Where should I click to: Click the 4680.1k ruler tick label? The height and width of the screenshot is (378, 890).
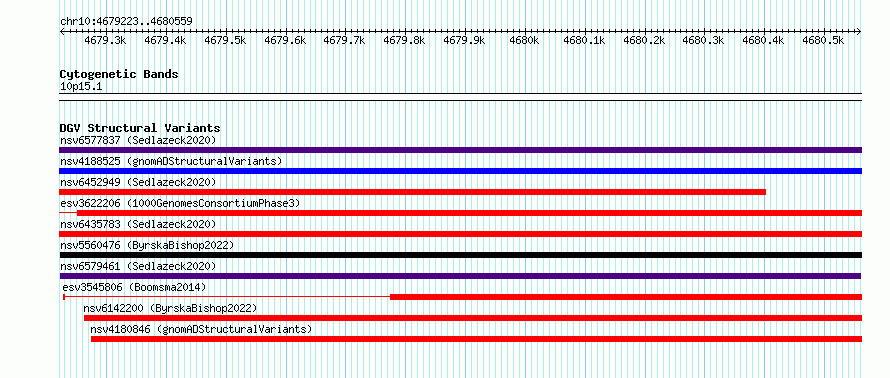584,40
